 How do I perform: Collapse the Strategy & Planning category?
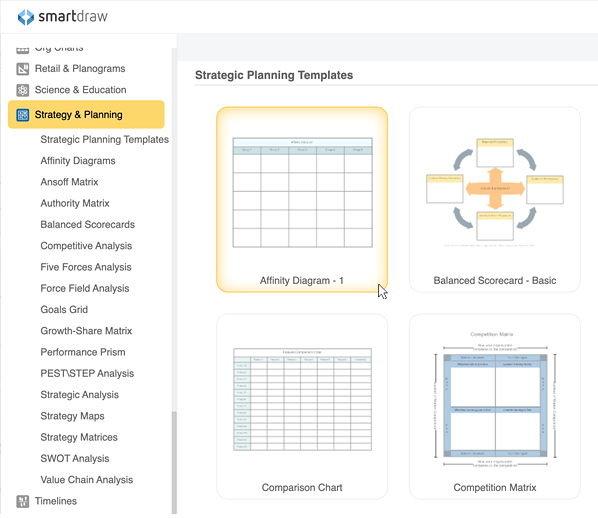click(86, 114)
